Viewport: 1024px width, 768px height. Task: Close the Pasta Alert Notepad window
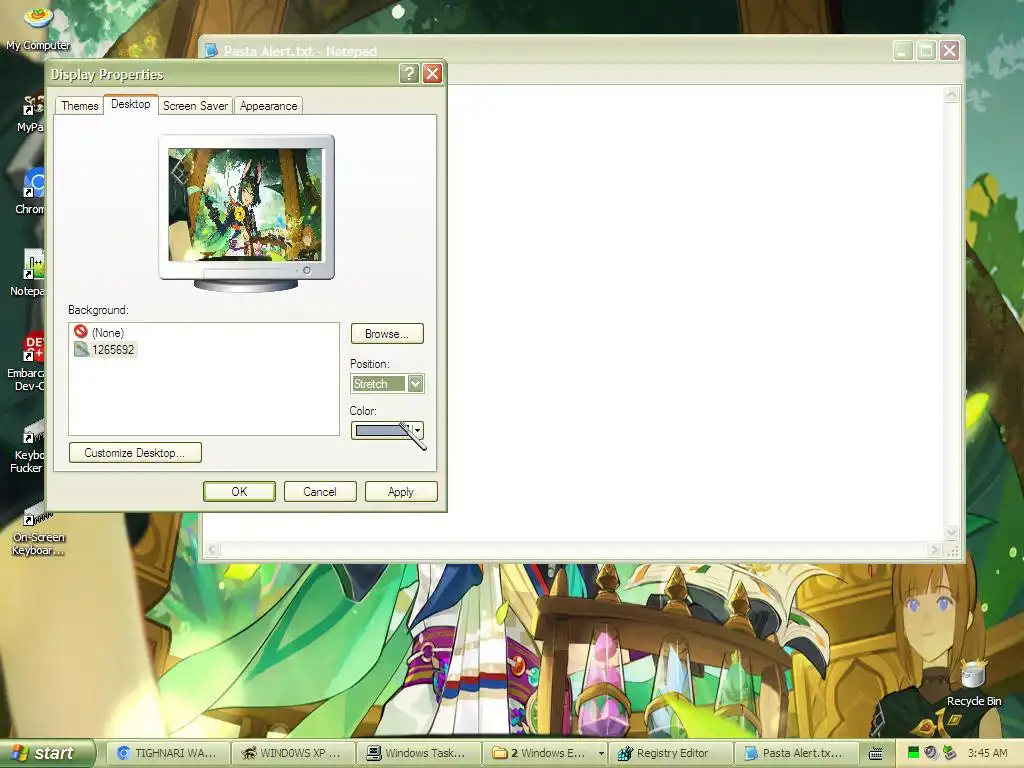point(950,50)
